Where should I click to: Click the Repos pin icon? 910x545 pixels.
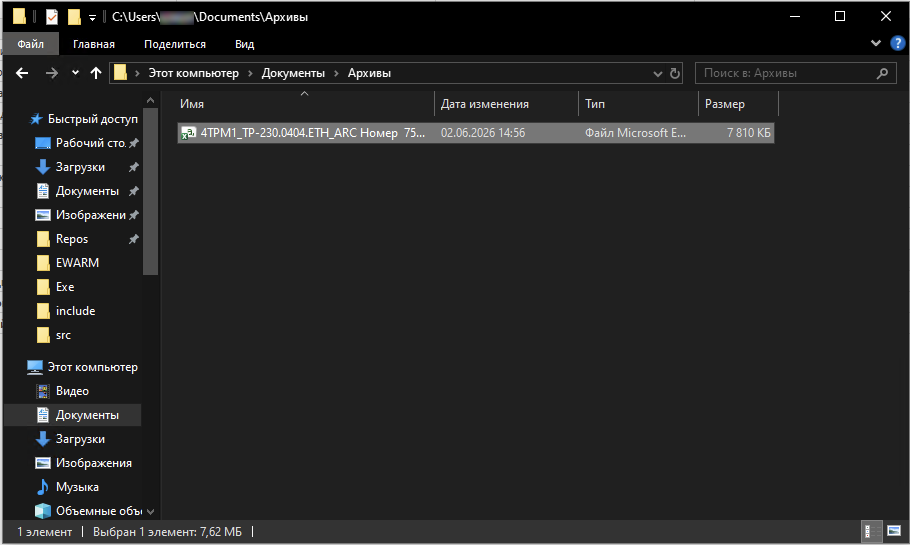click(x=133, y=239)
